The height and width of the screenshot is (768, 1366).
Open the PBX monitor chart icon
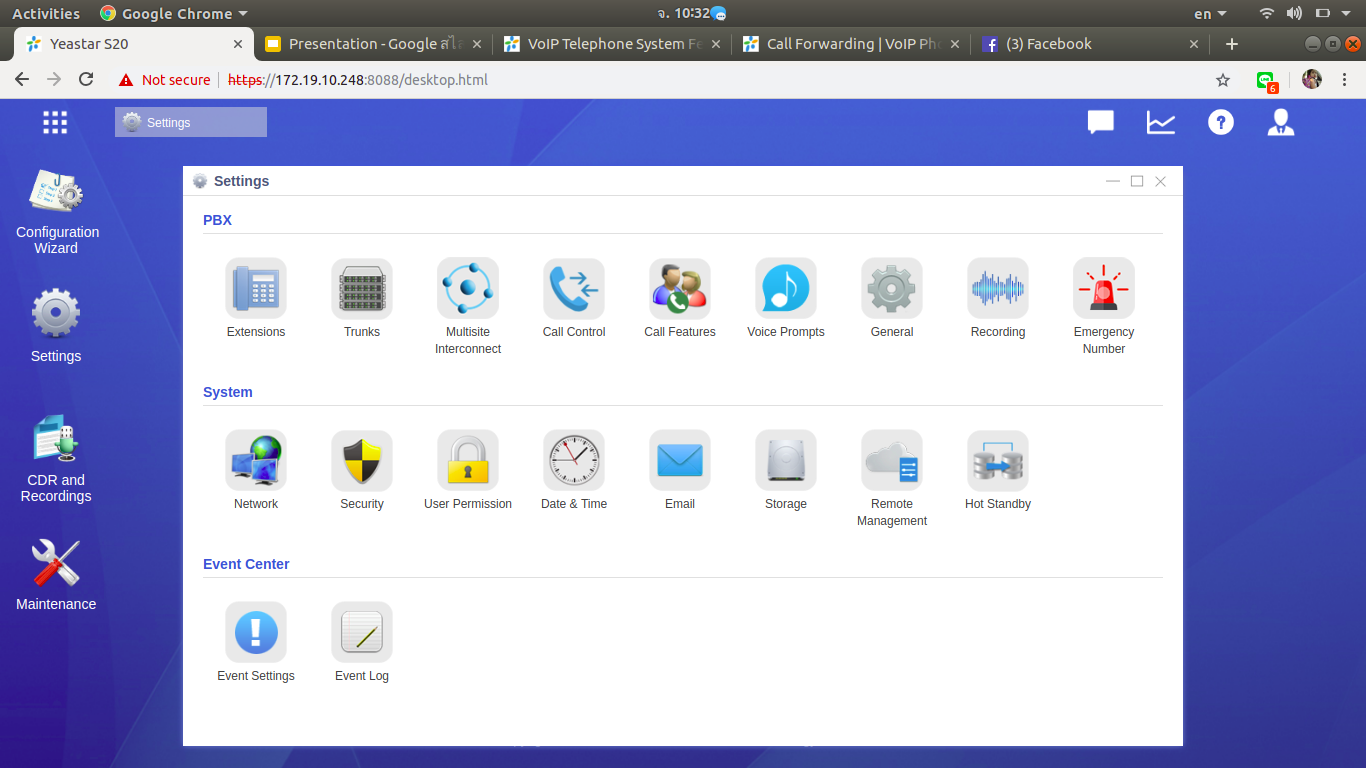[x=1161, y=122]
